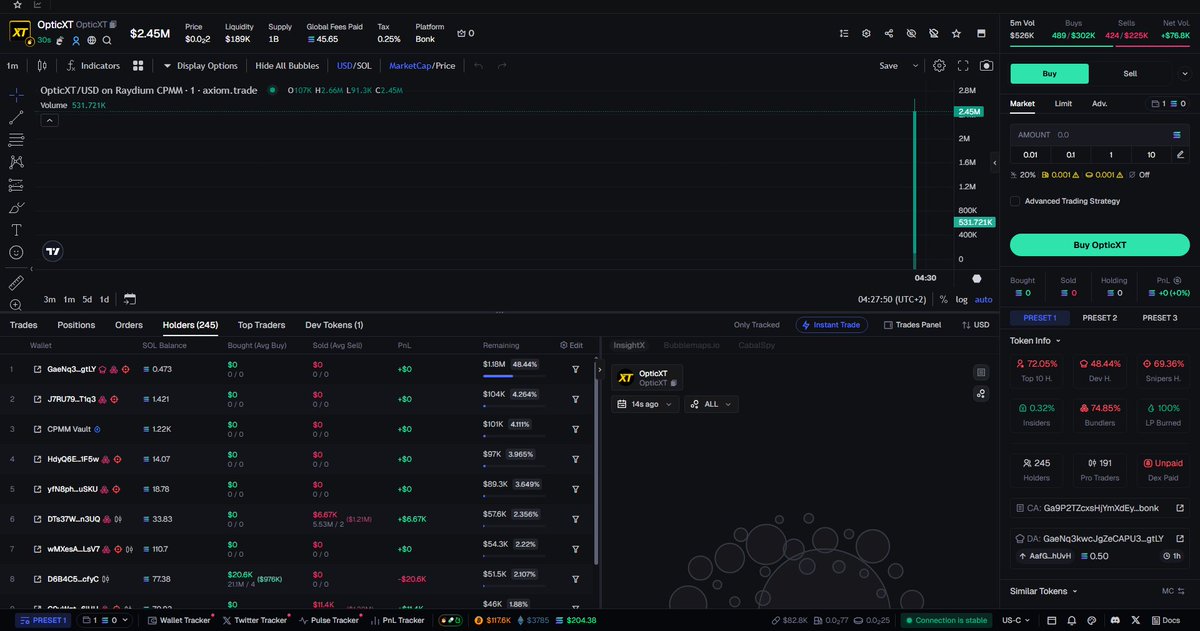Open the Indicators menu
The height and width of the screenshot is (631, 1200).
91,66
